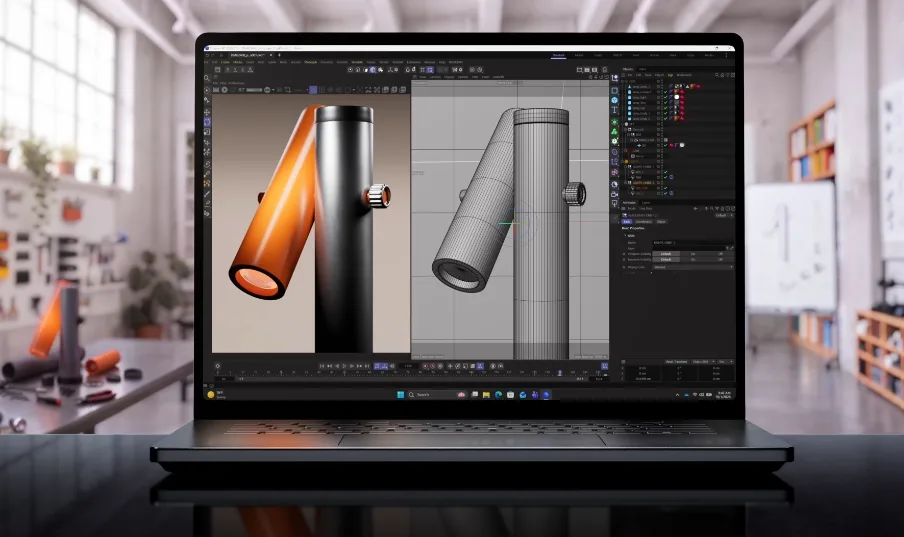This screenshot has width=904, height=537.
Task: Add a Null from the right object palette
Action: 615,78
